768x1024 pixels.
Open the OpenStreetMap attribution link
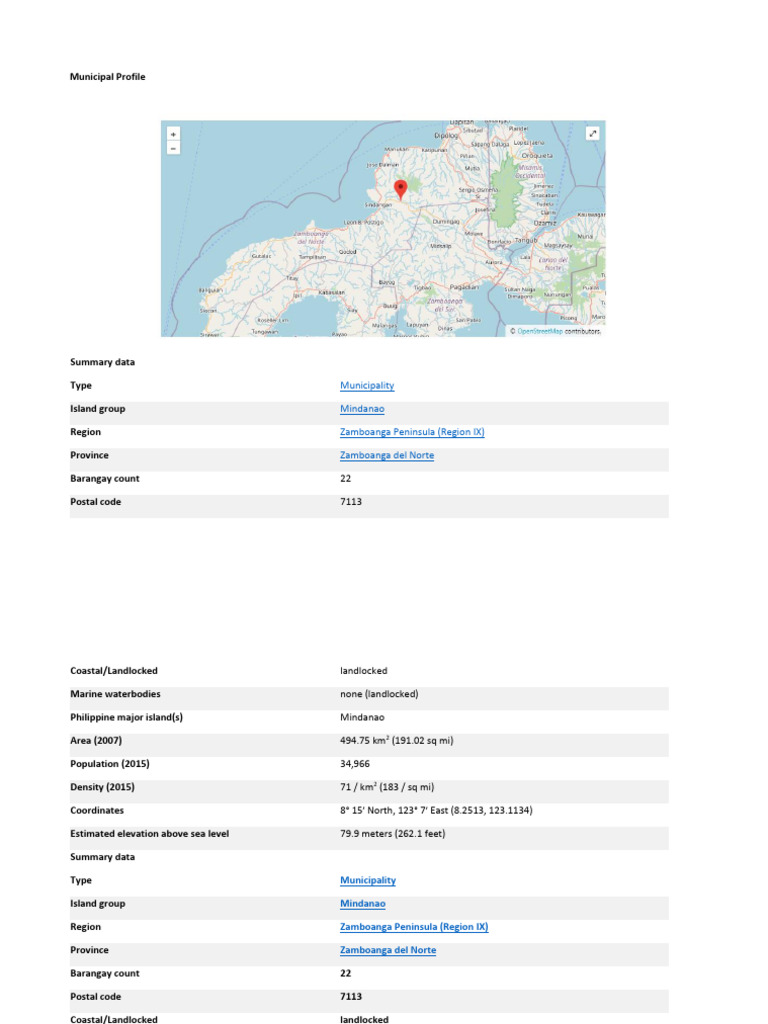click(x=539, y=331)
